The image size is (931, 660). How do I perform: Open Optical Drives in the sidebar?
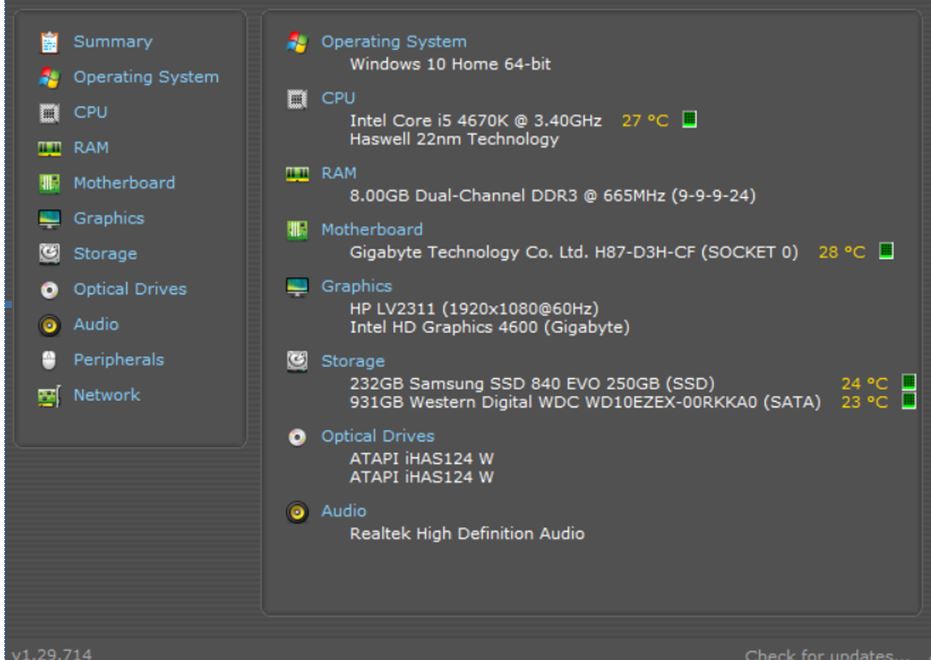[x=130, y=290]
